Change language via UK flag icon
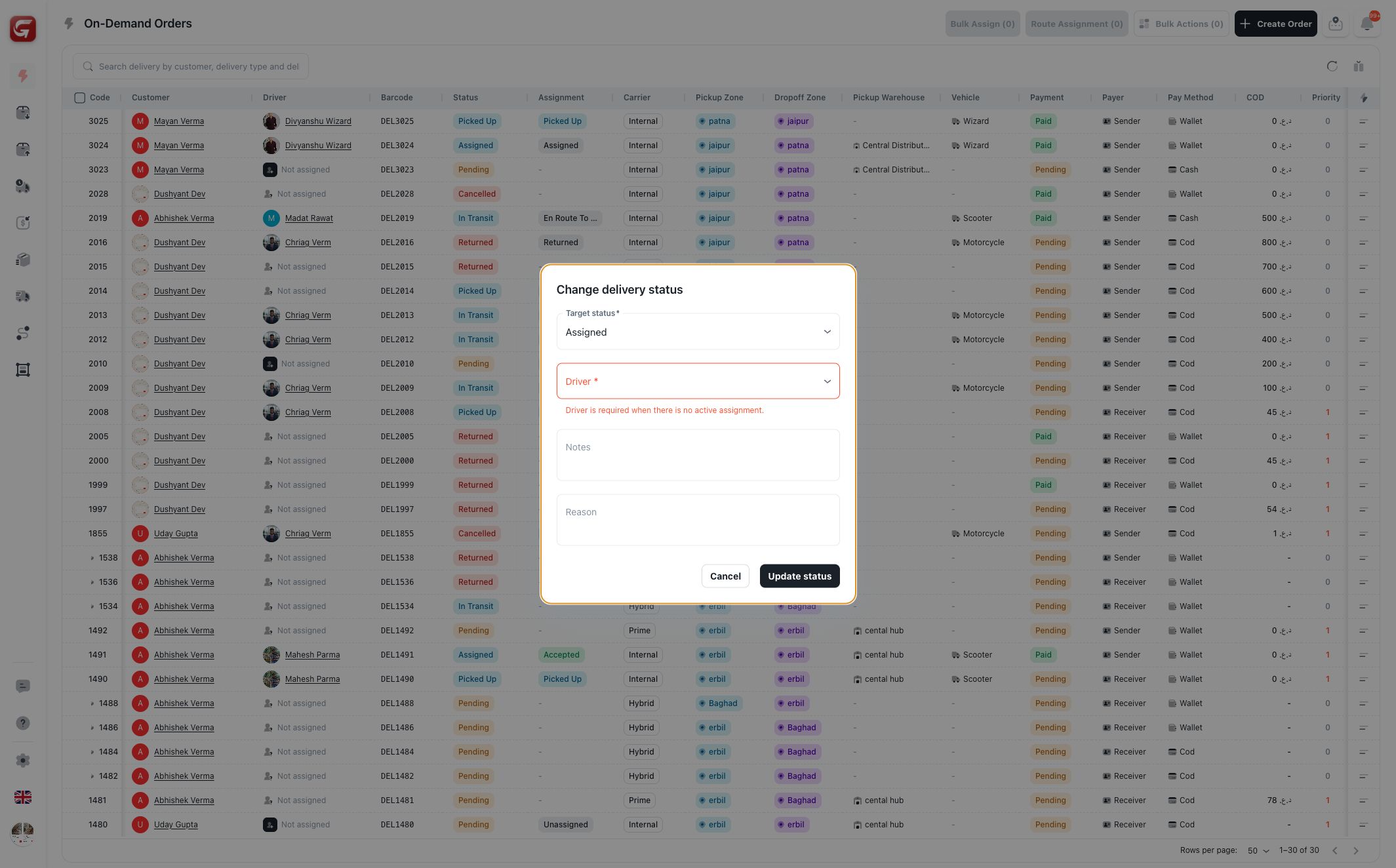This screenshot has width=1396, height=868. pyautogui.click(x=23, y=797)
